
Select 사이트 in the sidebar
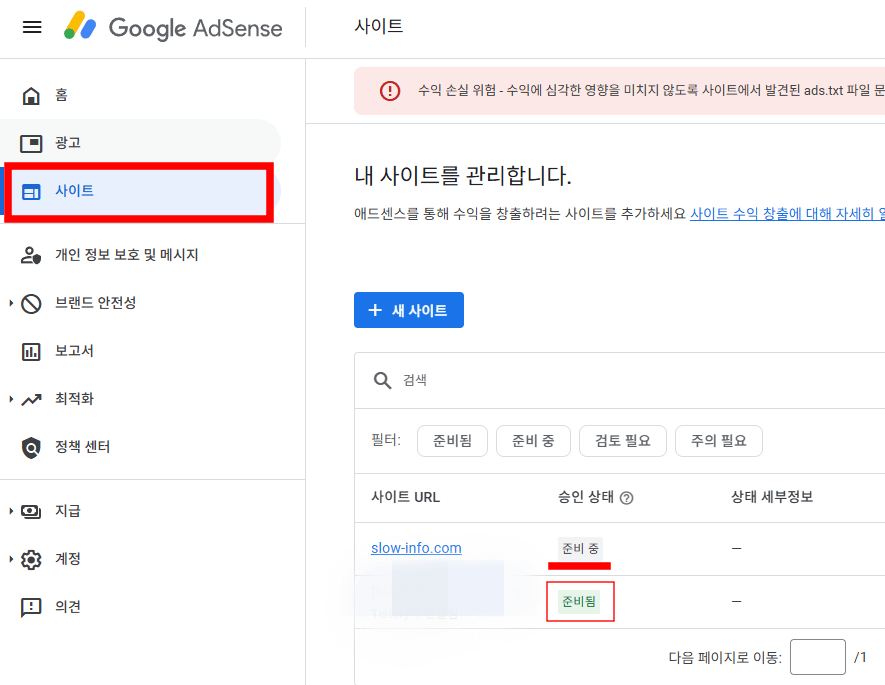point(140,191)
